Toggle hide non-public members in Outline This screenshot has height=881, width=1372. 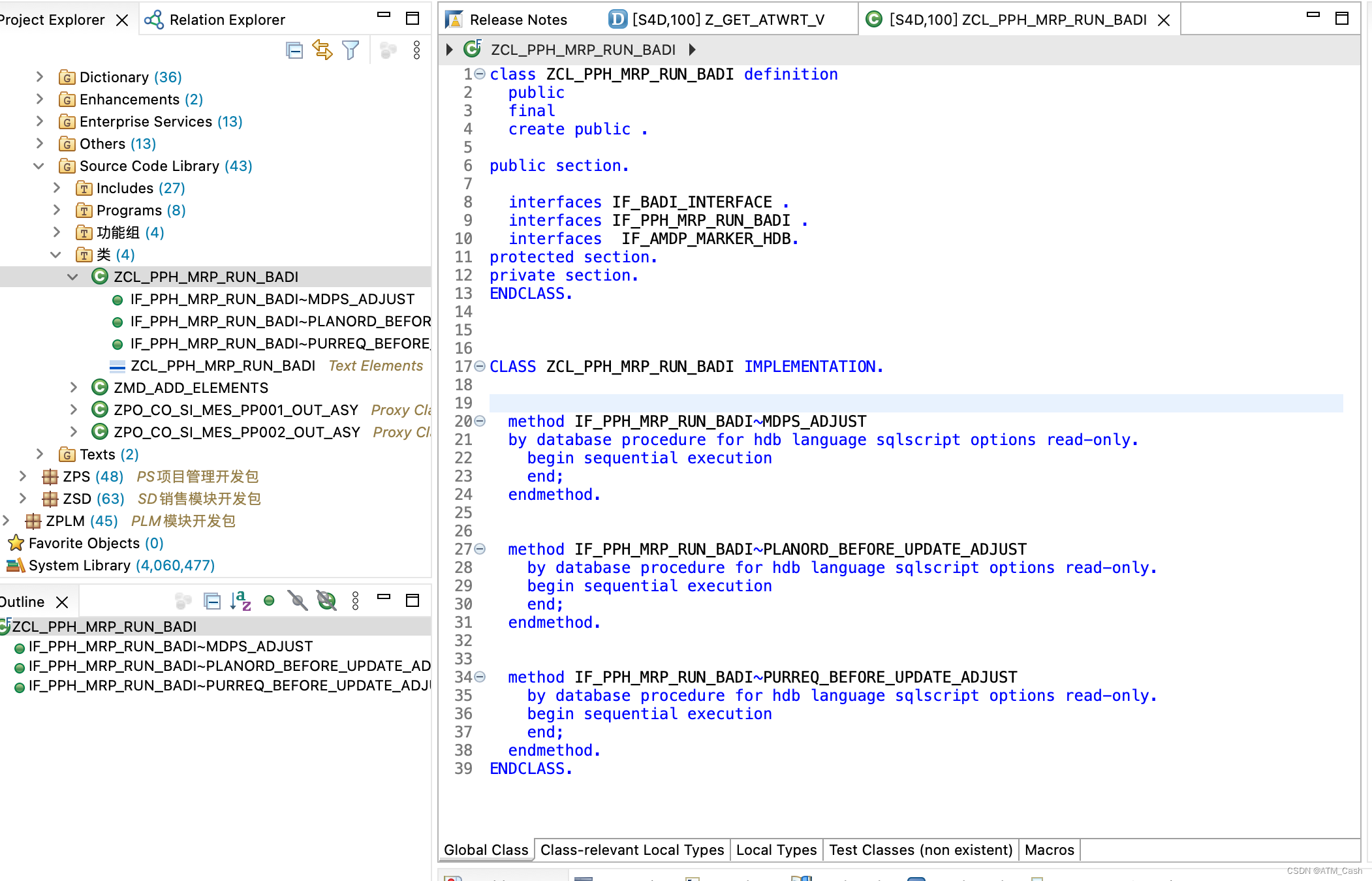point(297,600)
